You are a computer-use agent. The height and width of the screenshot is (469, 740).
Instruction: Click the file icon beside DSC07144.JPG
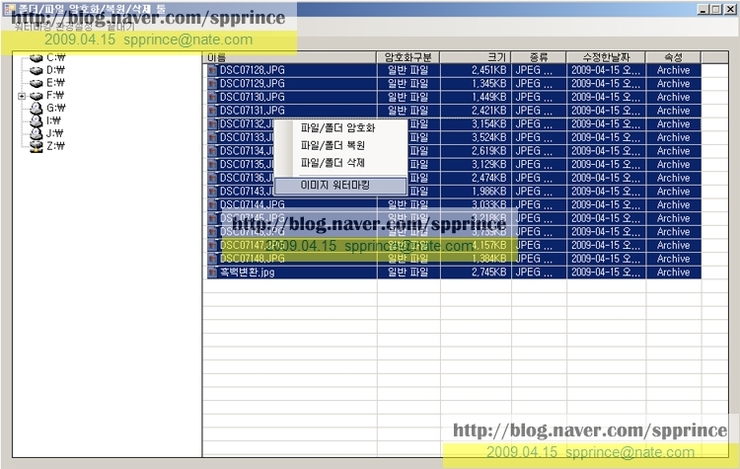tap(213, 205)
